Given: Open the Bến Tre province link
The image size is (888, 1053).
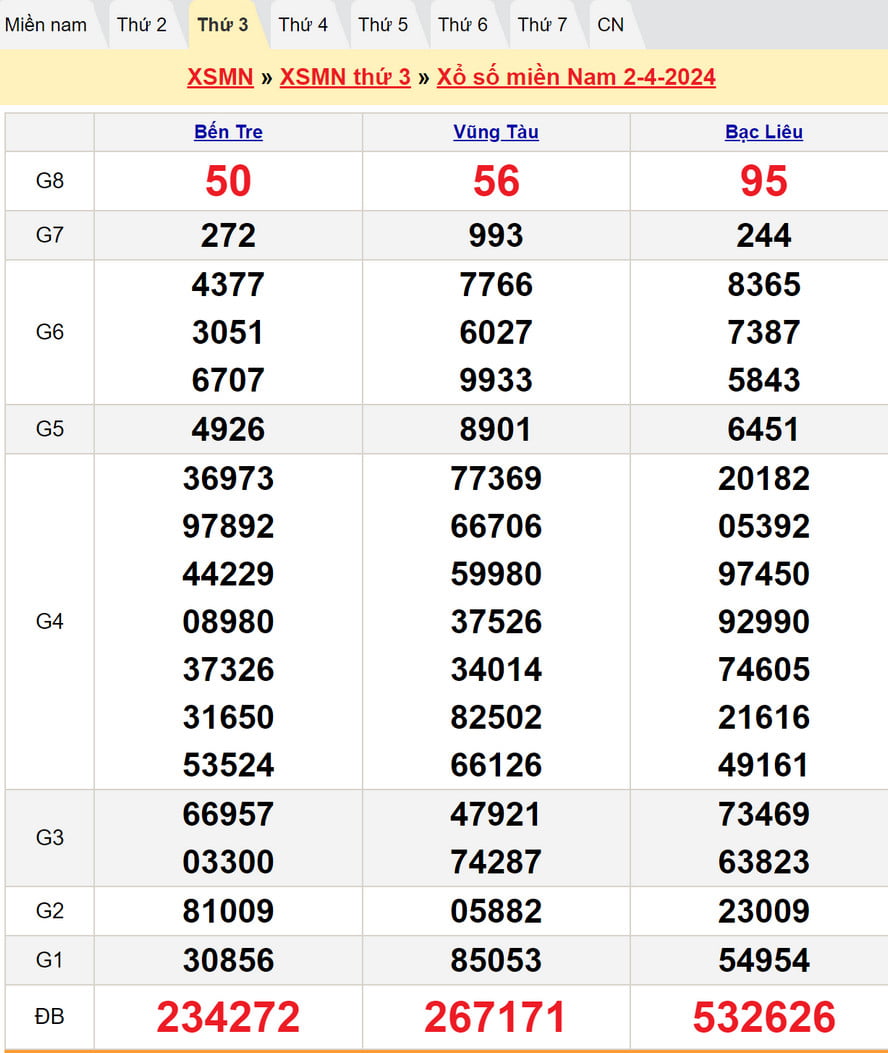Looking at the screenshot, I should point(228,132).
